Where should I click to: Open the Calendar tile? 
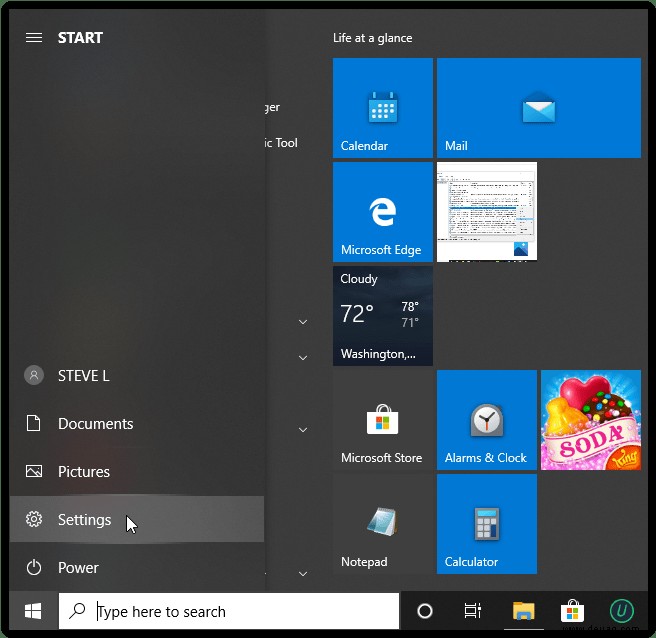coord(383,108)
